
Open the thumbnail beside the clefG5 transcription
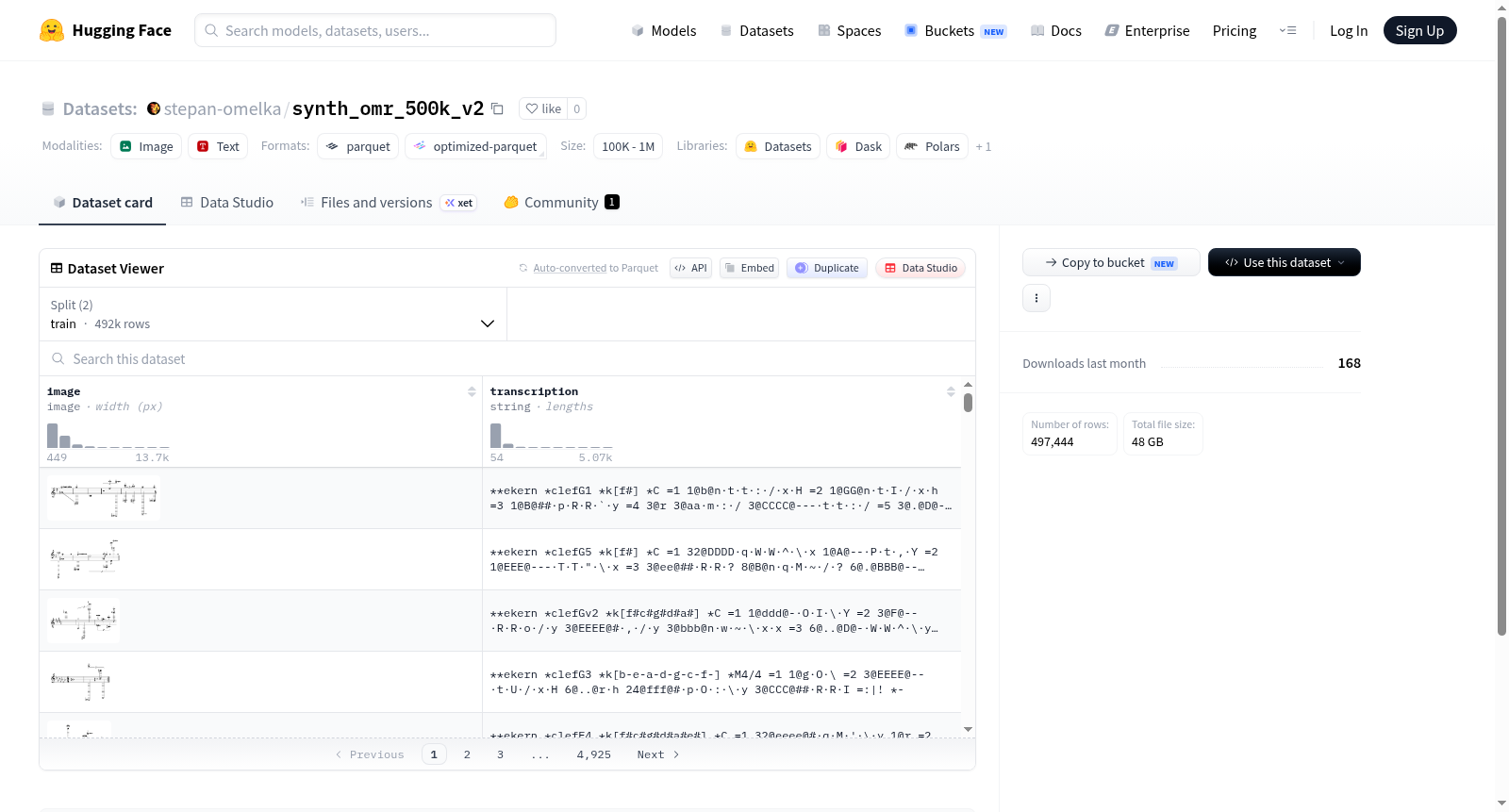click(85, 559)
